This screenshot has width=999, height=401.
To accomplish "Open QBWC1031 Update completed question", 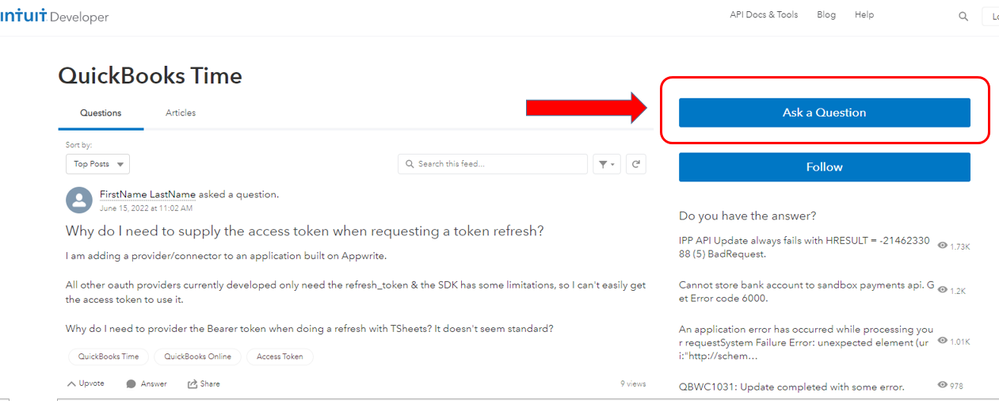I will pyautogui.click(x=792, y=386).
